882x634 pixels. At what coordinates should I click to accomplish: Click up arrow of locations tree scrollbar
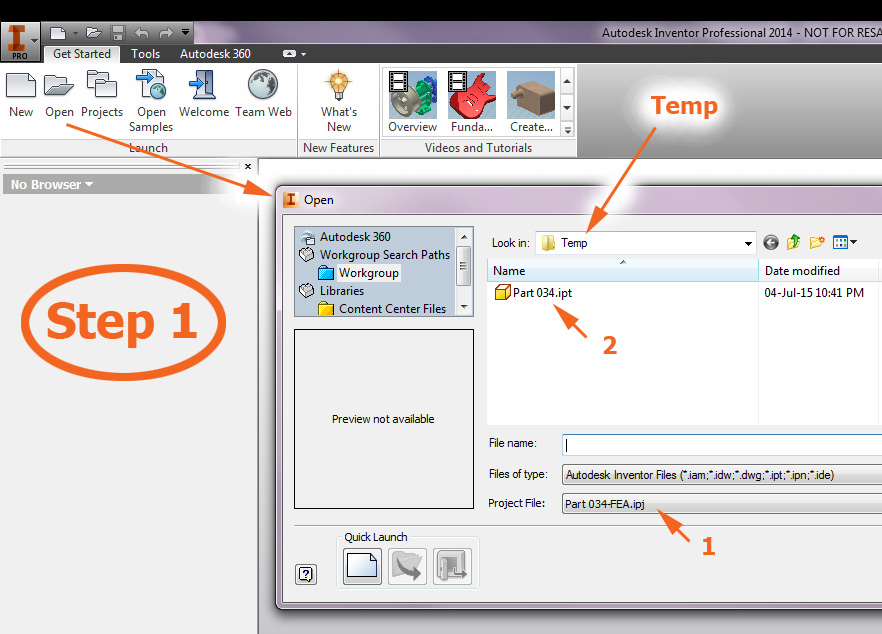(464, 237)
